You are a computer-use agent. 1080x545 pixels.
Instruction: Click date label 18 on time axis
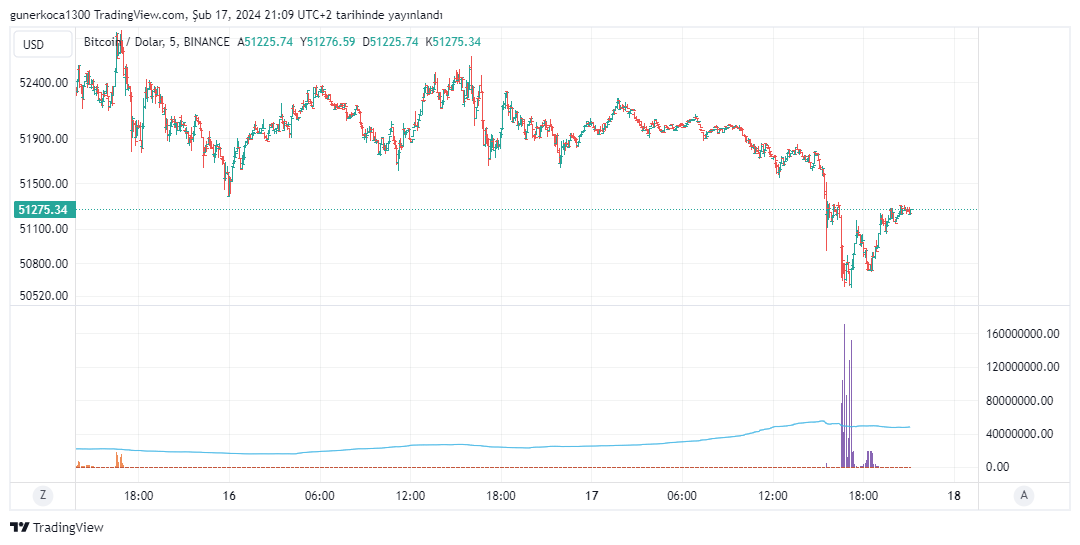953,495
